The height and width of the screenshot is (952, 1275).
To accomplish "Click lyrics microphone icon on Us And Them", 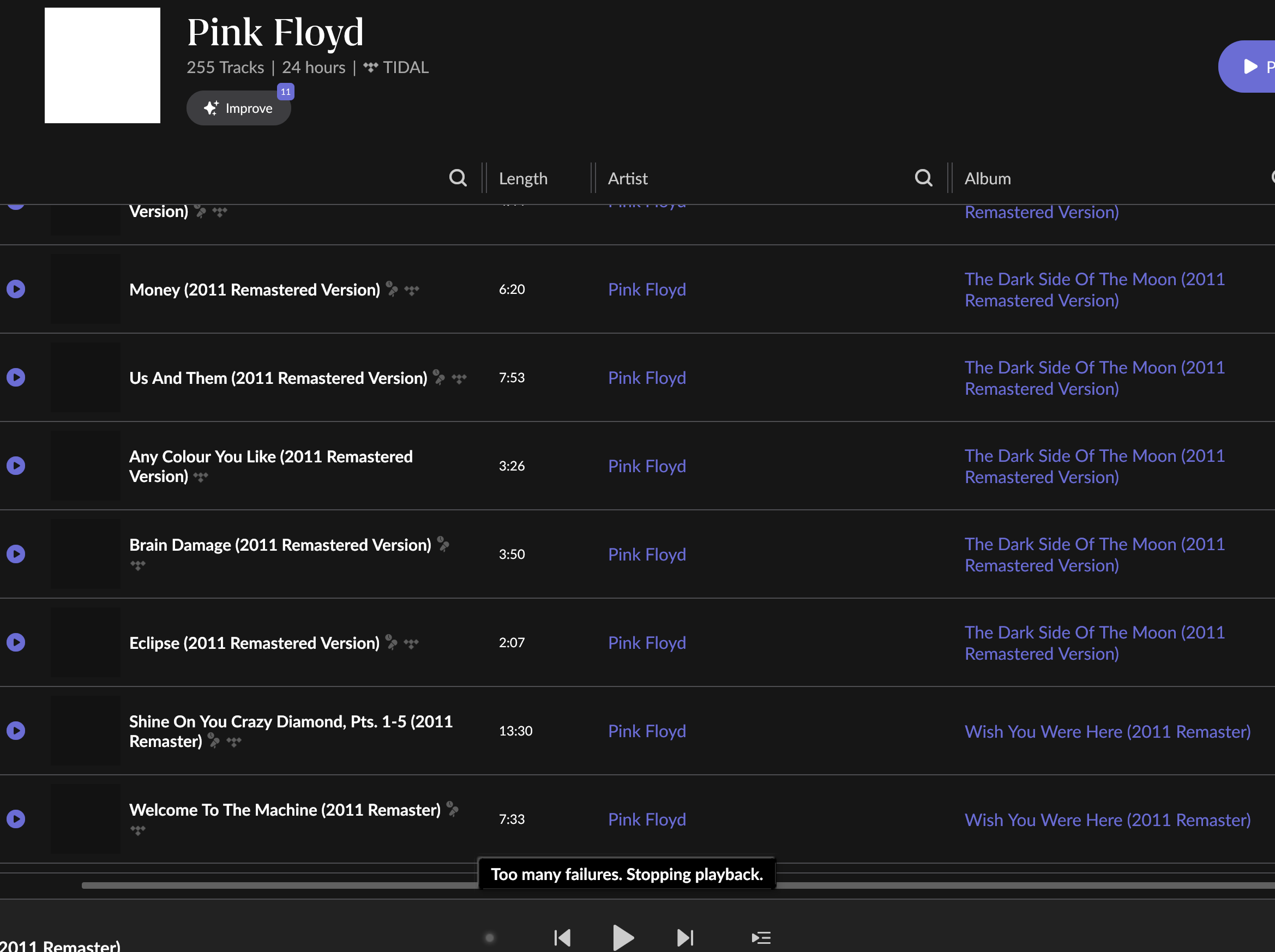I will tap(439, 377).
